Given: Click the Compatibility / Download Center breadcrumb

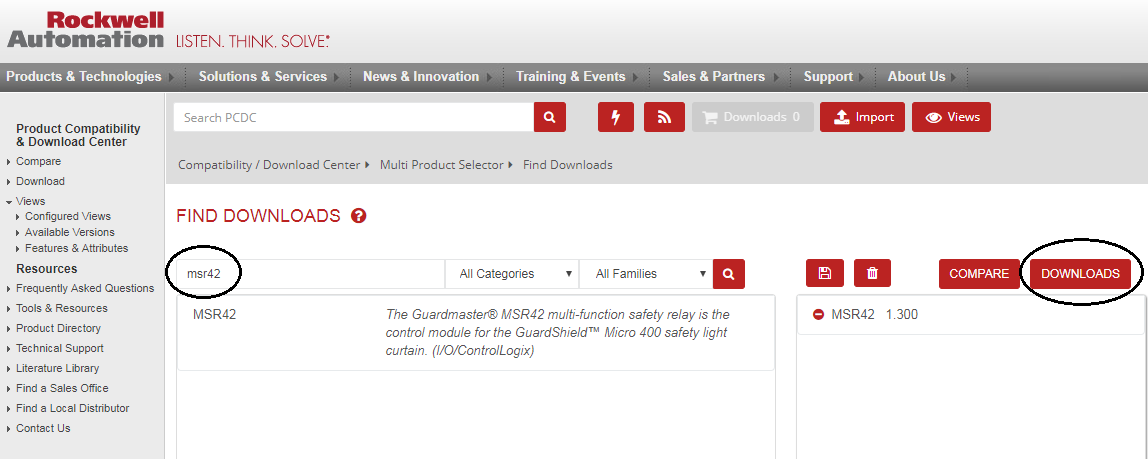Looking at the screenshot, I should (269, 165).
